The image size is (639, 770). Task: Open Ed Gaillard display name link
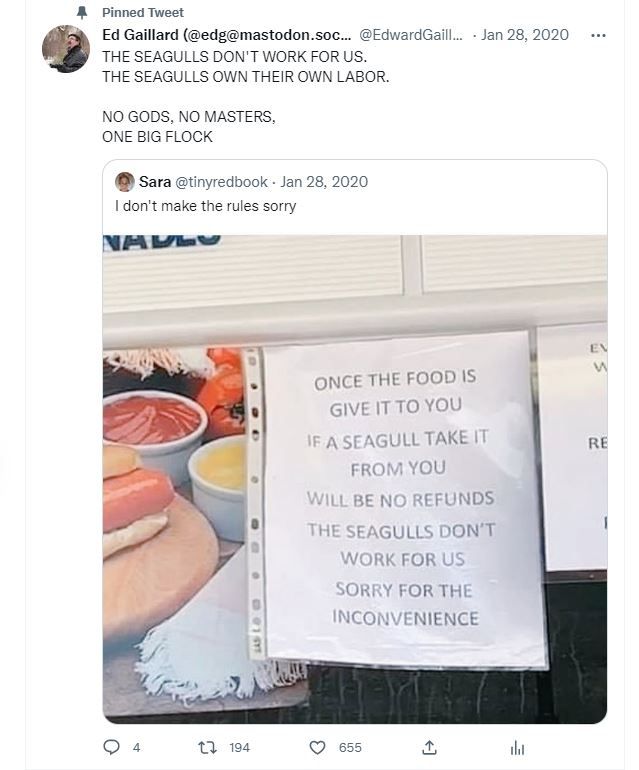(x=226, y=35)
